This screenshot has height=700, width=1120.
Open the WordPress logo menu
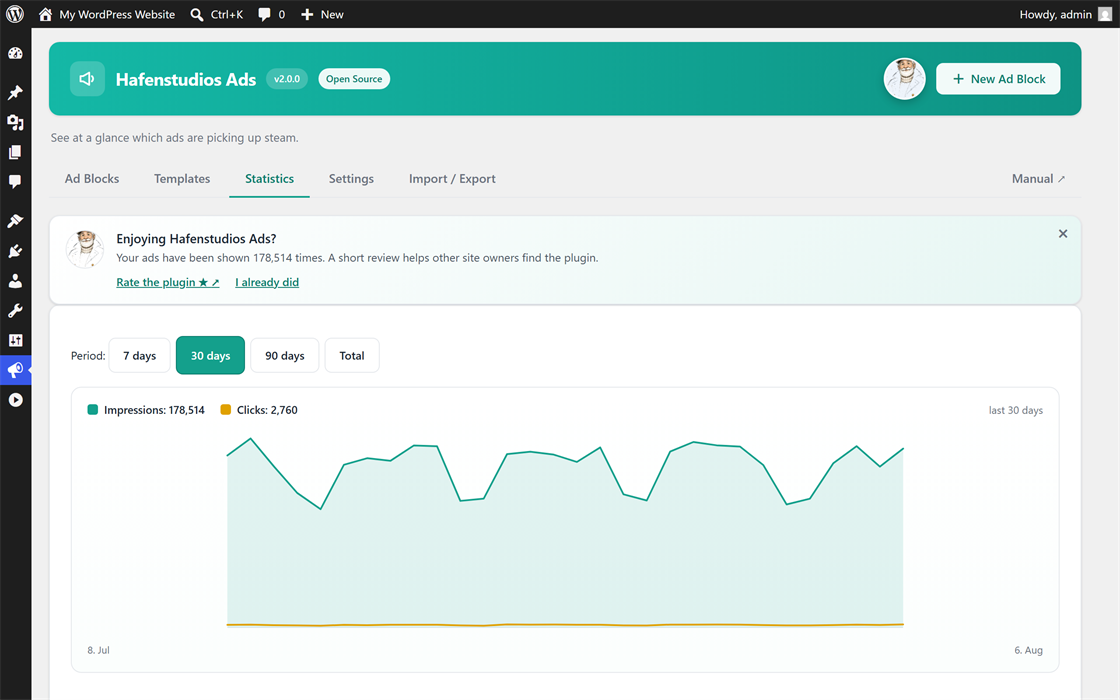tap(15, 14)
